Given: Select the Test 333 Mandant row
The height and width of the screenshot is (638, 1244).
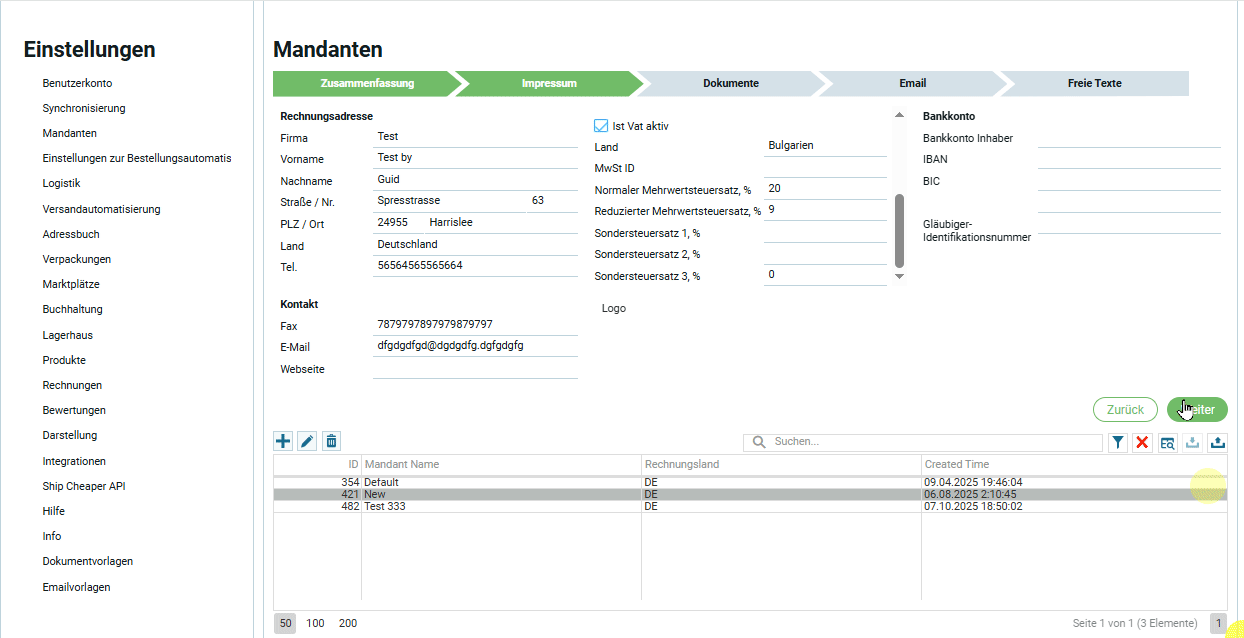Looking at the screenshot, I should pos(500,507).
